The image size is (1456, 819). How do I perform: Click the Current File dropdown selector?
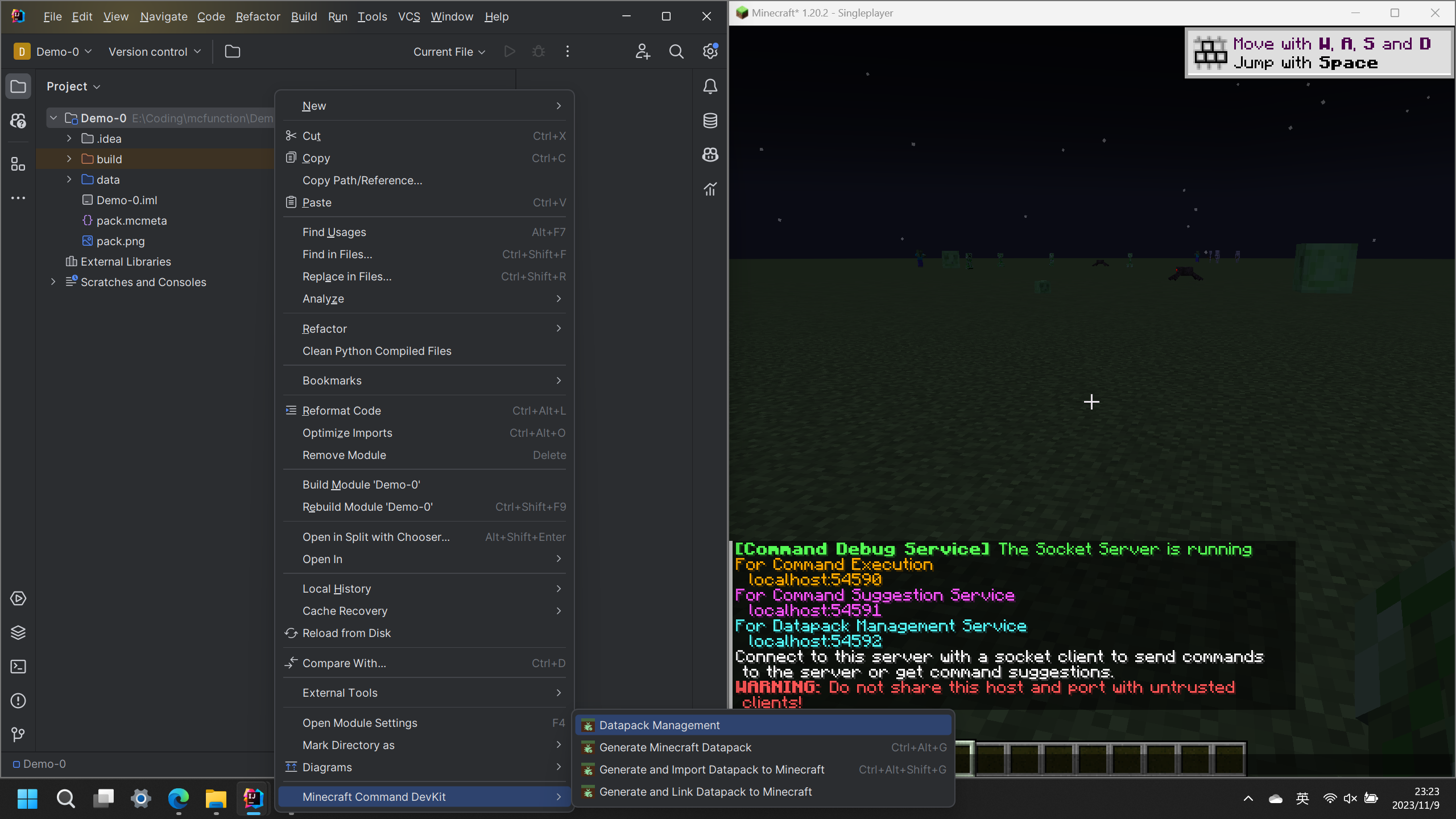coord(449,52)
